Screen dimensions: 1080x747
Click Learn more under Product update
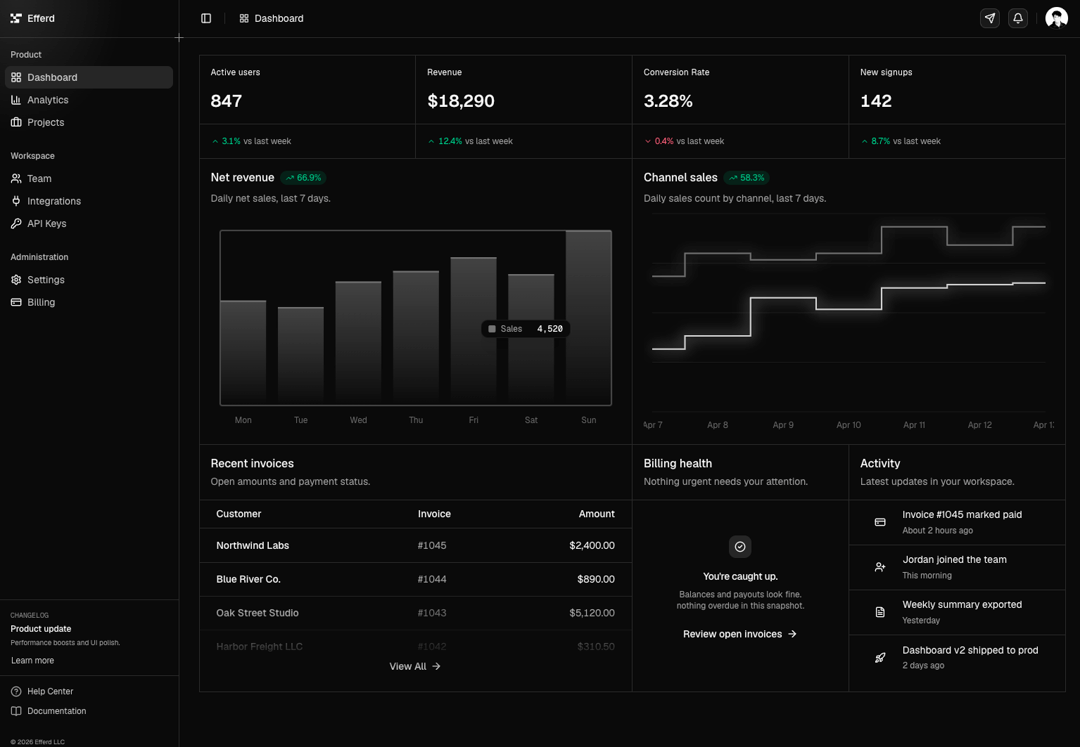coord(32,660)
